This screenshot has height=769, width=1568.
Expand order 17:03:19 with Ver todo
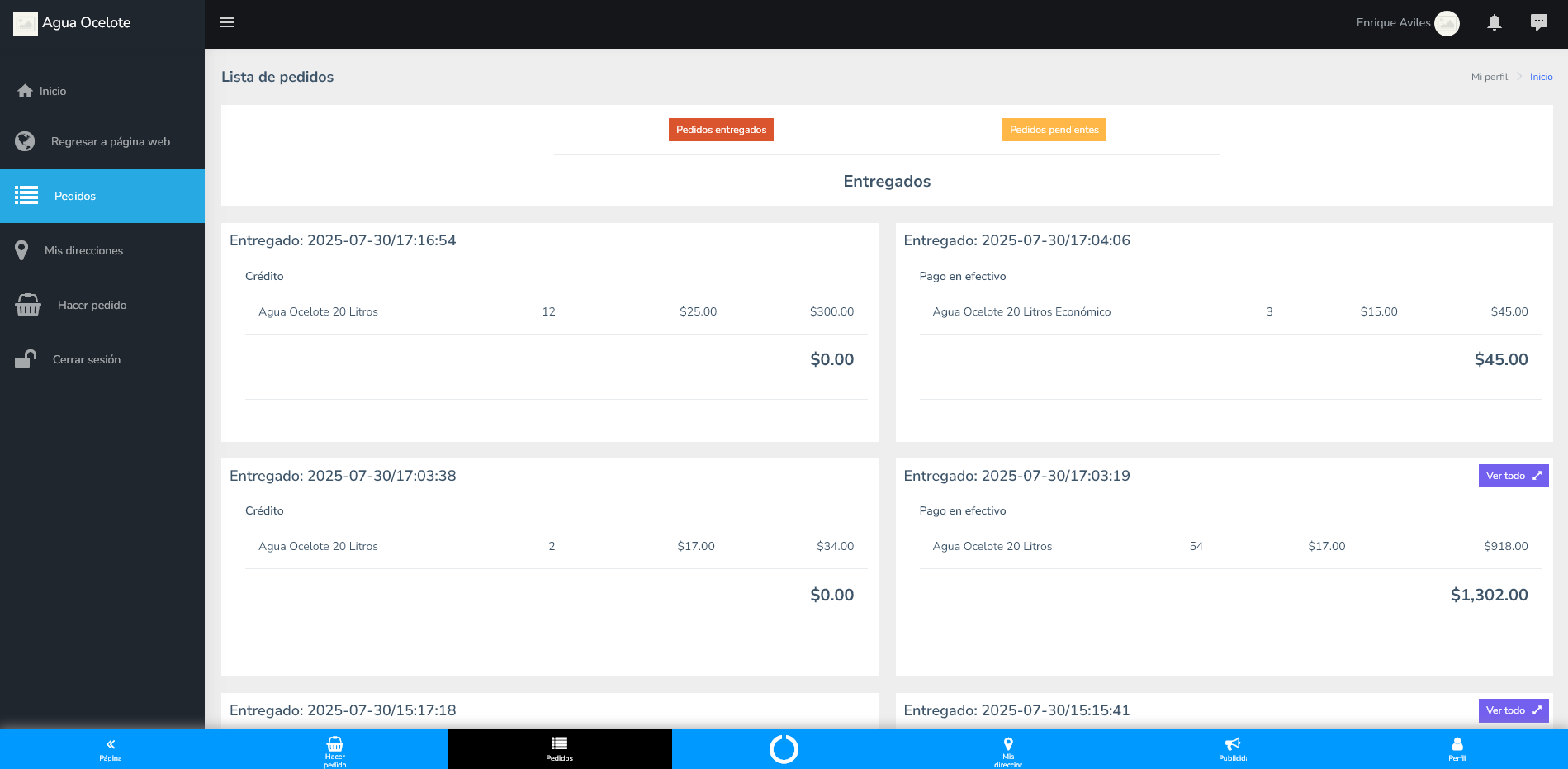[x=1513, y=476]
